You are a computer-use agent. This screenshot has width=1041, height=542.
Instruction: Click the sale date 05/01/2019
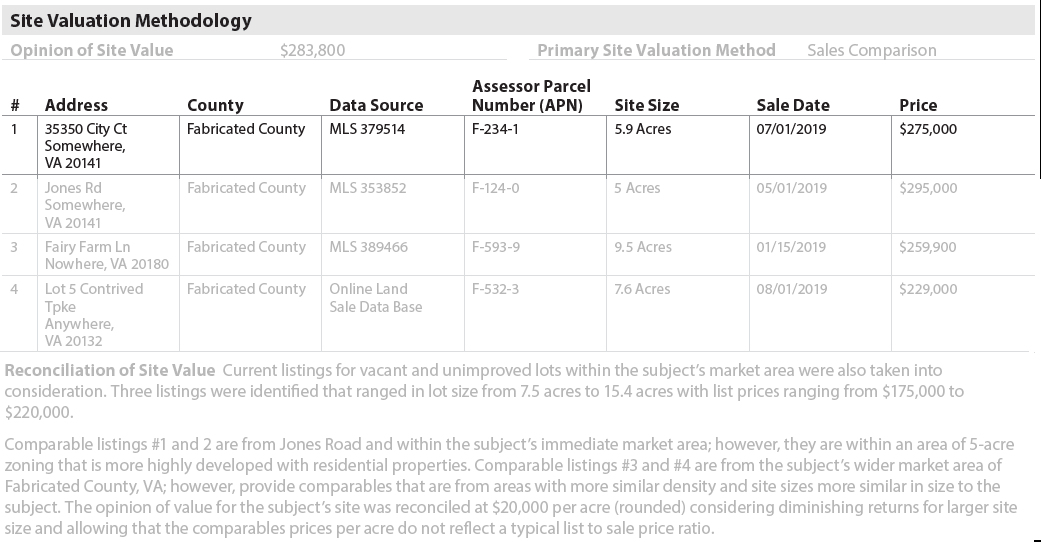pos(791,188)
